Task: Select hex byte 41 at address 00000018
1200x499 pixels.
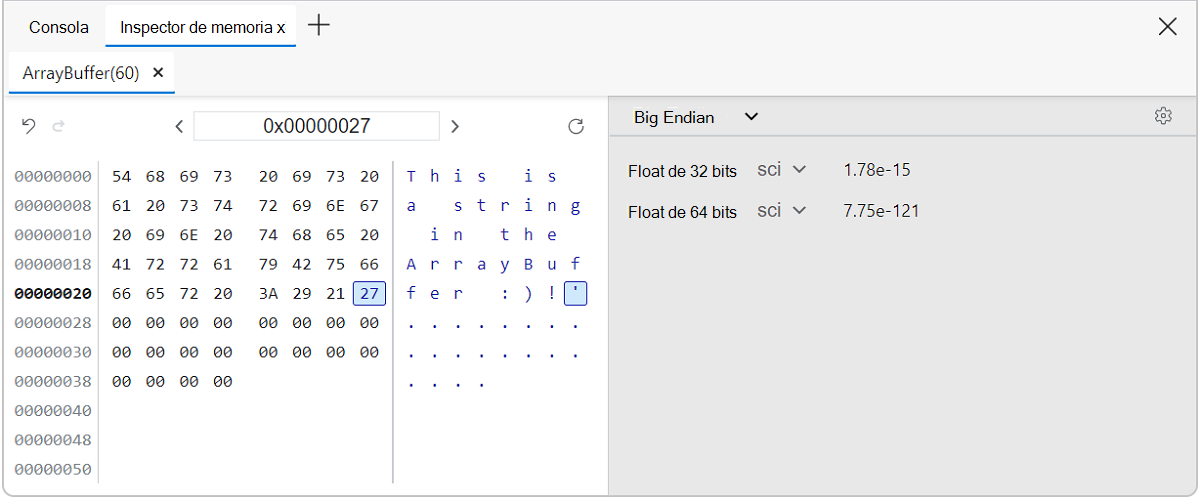Action: [122, 265]
